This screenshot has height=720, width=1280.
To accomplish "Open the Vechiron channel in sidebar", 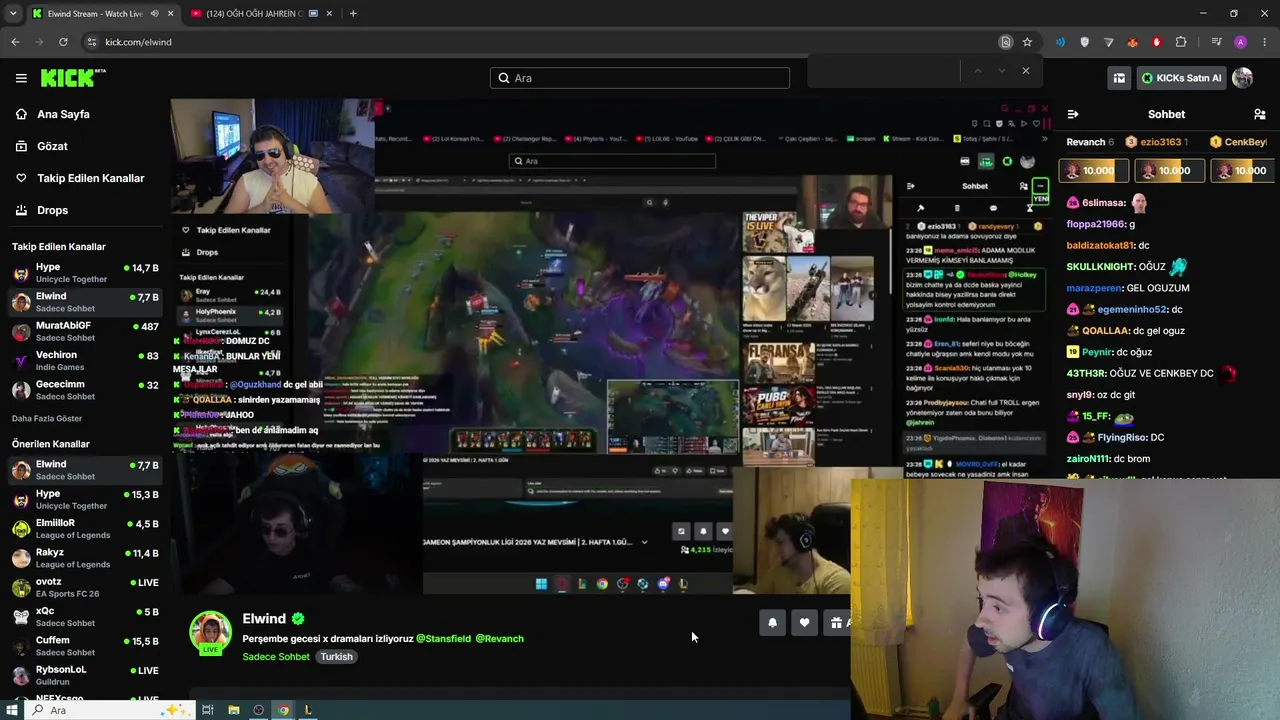I will click(x=85, y=360).
